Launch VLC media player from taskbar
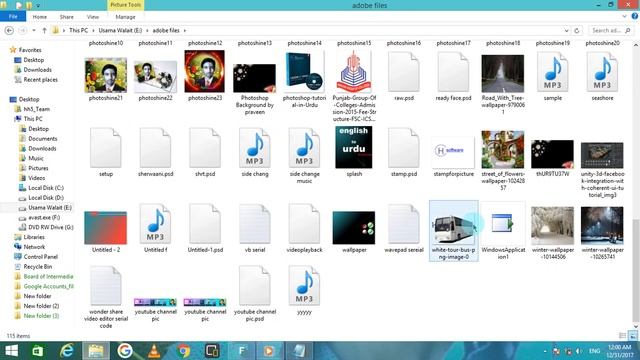Viewport: 640px width, 360px height. (x=154, y=351)
